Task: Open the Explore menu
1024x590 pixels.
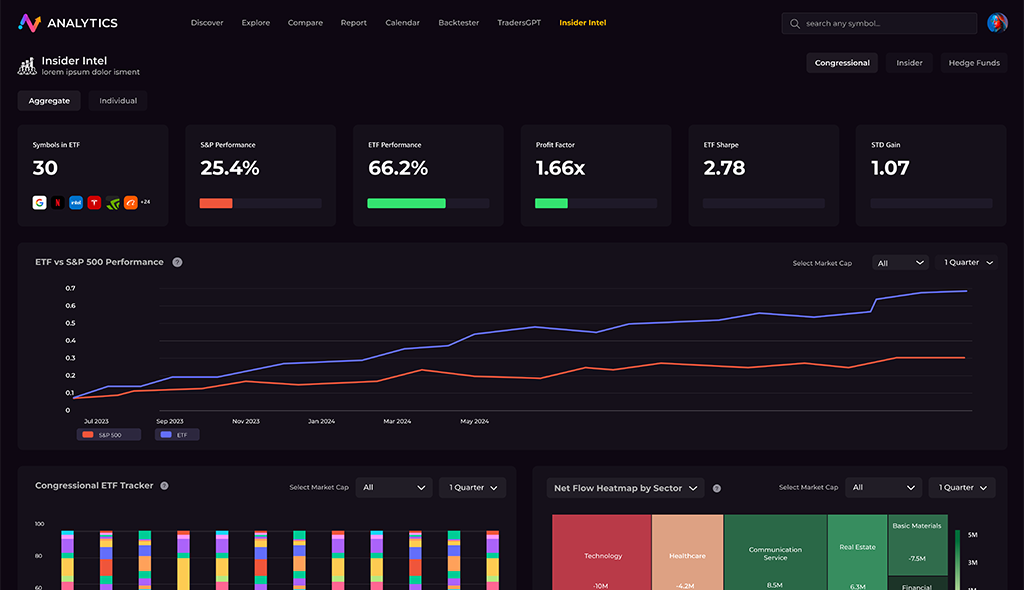Action: point(255,23)
